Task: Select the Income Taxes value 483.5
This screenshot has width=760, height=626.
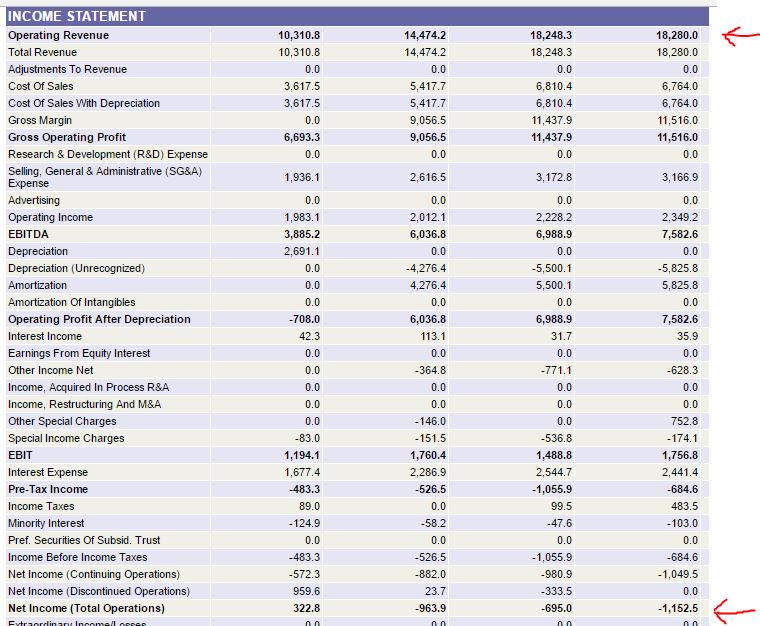Action: [682, 506]
